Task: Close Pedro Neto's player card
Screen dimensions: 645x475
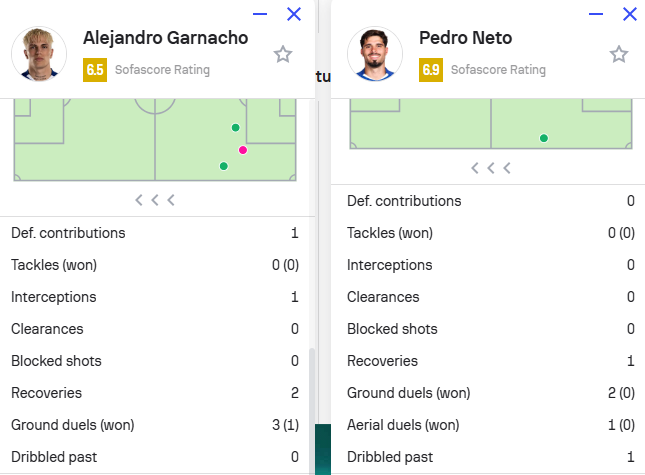Action: (x=630, y=14)
